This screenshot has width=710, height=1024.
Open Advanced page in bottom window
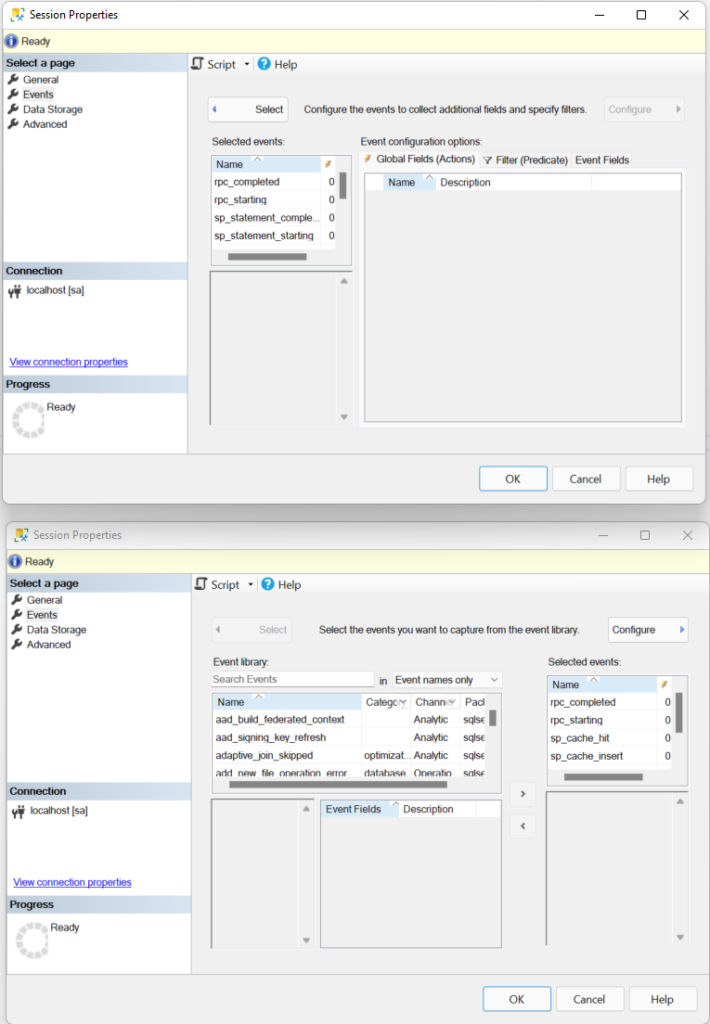pos(48,645)
